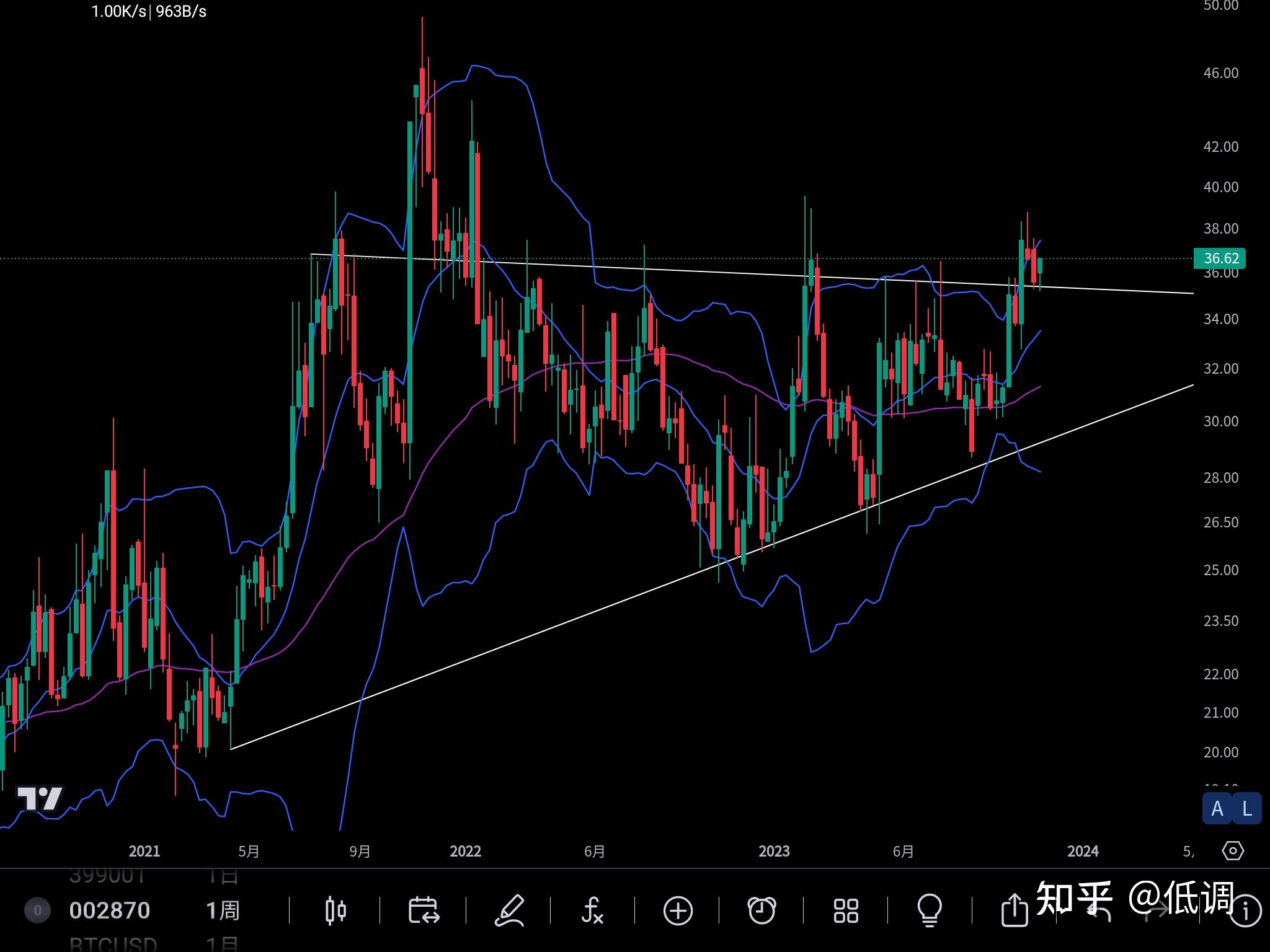Tap the TradingView TV logo
This screenshot has height=952, width=1270.
point(40,798)
